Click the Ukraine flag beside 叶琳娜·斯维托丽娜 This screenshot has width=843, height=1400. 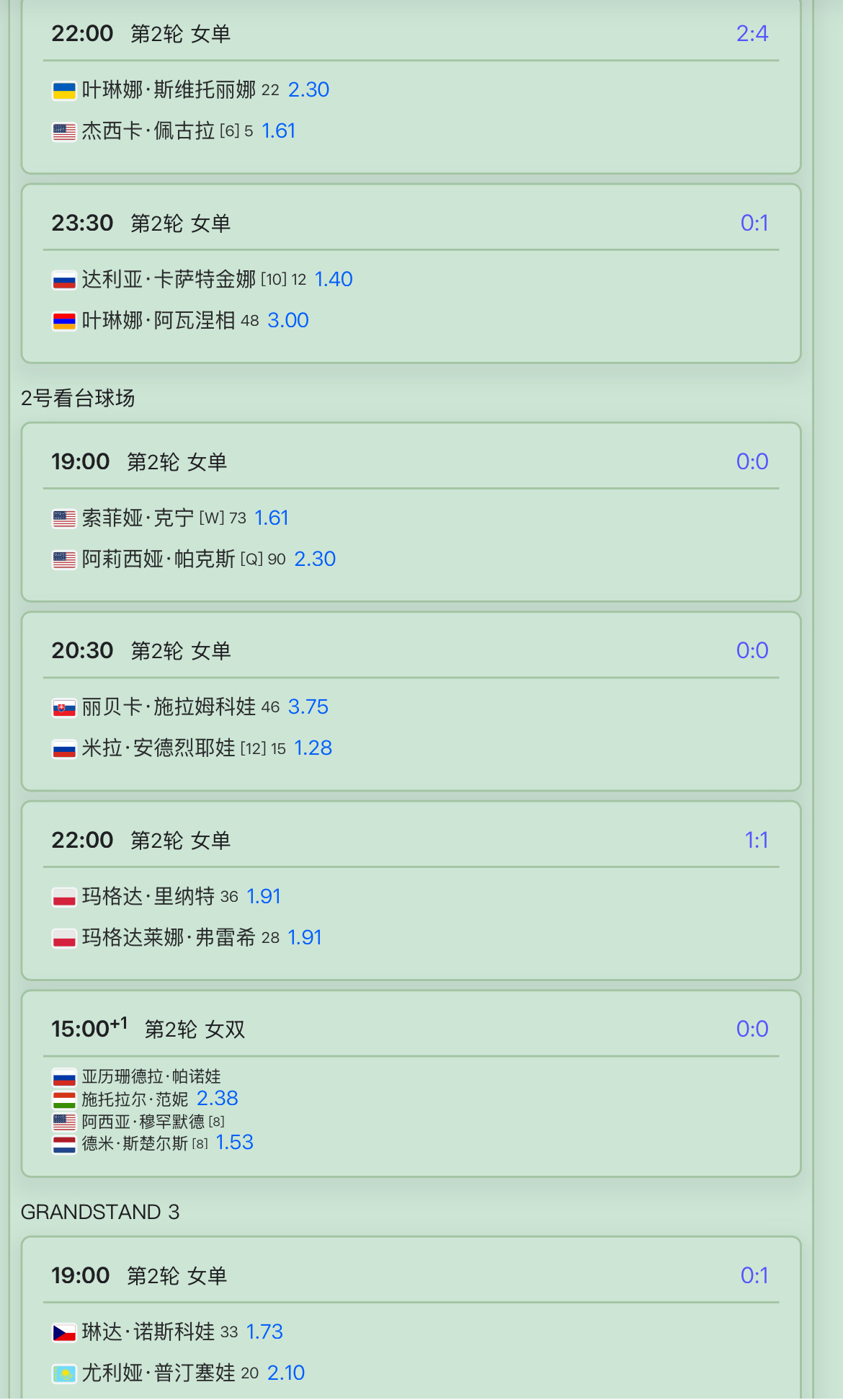(64, 91)
